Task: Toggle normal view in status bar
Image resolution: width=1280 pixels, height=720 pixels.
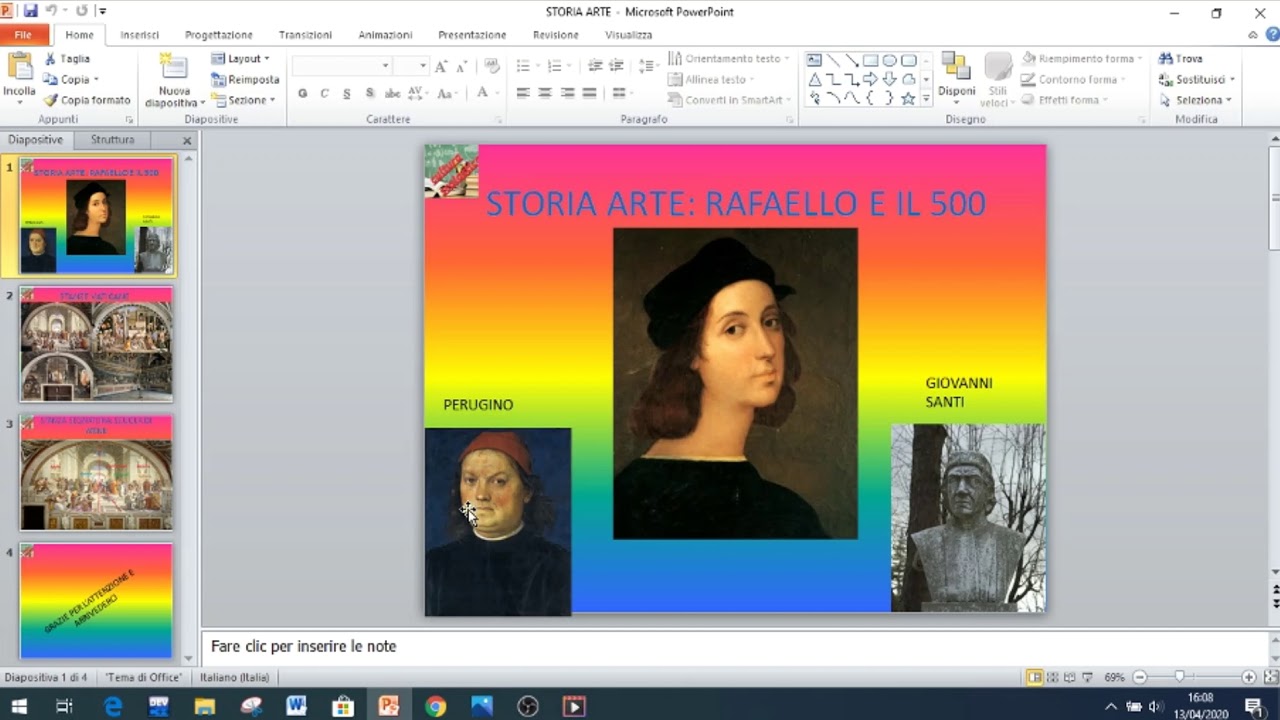Action: pyautogui.click(x=1035, y=677)
